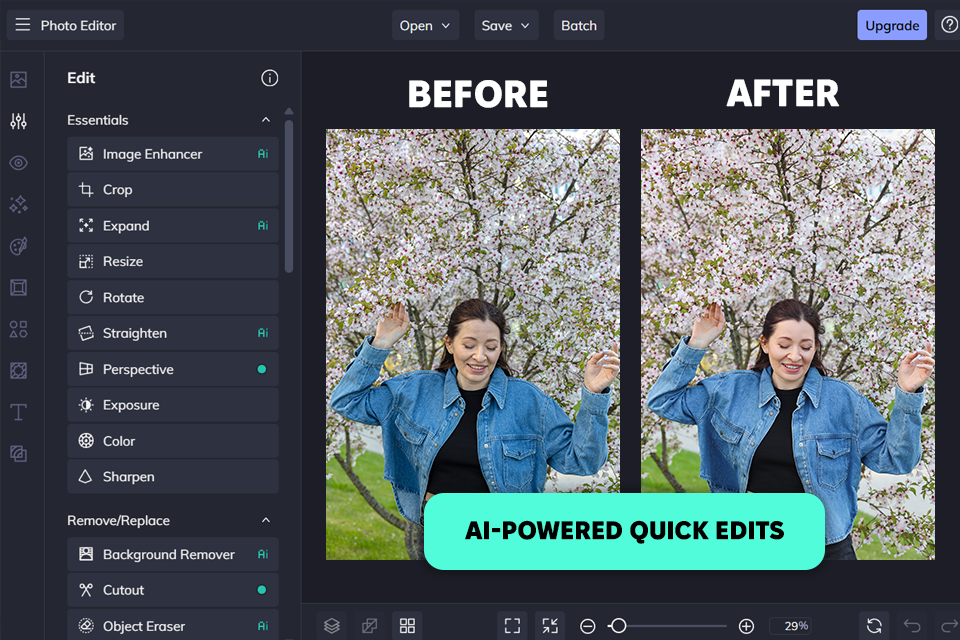Click the zoom out minus icon
Viewport: 960px width, 640px height.
coord(587,626)
